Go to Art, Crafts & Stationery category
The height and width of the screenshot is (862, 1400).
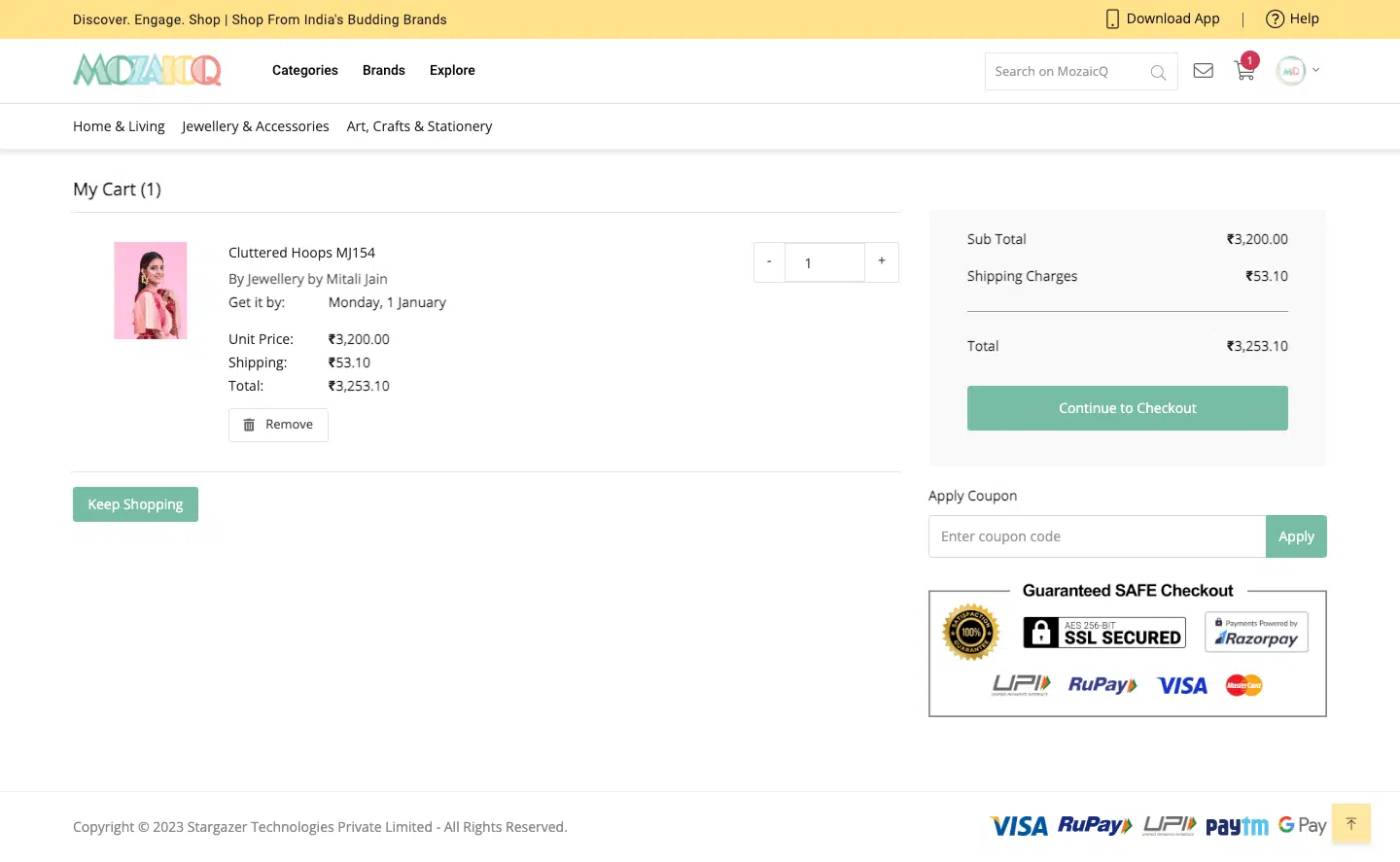pos(419,126)
